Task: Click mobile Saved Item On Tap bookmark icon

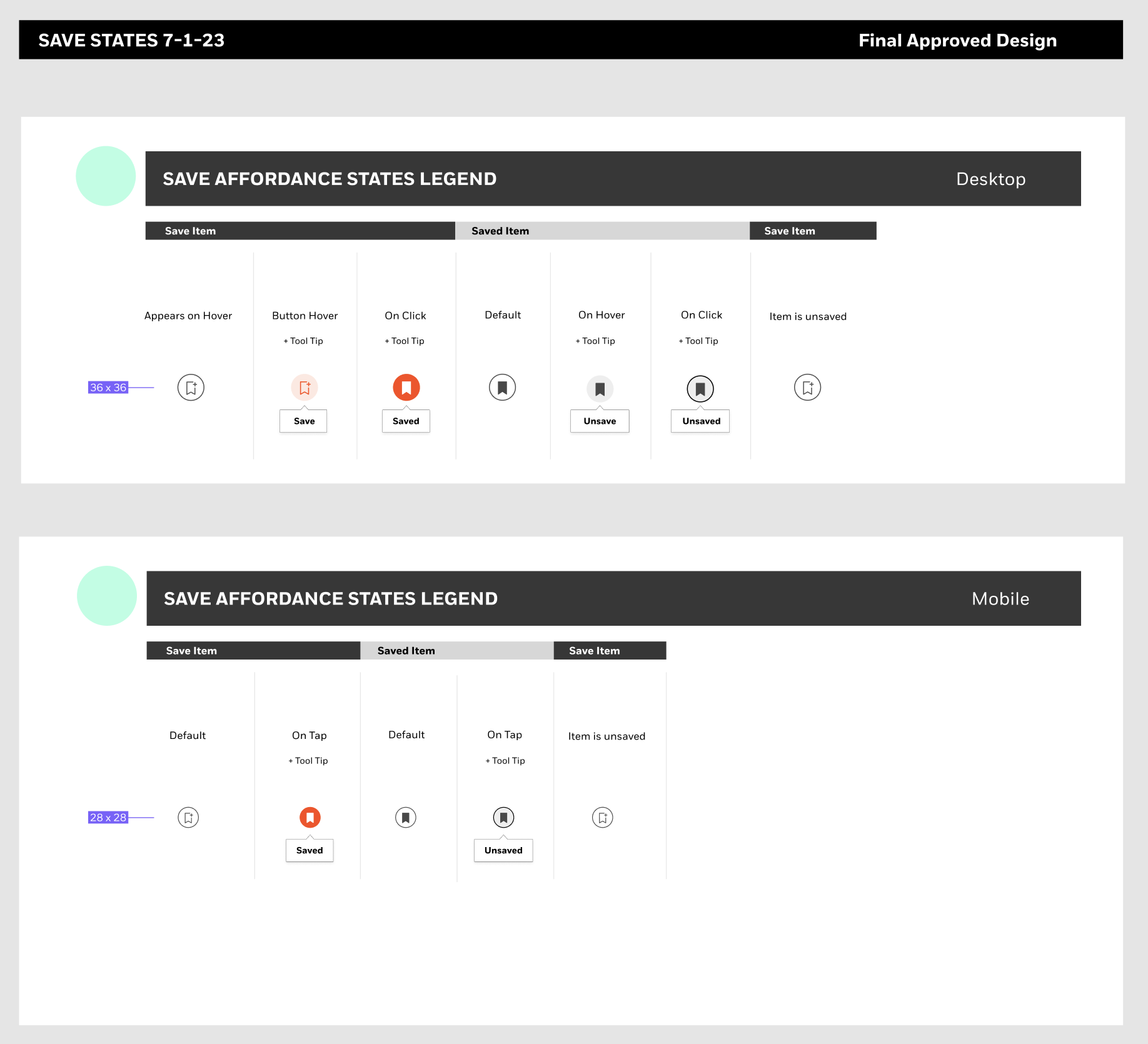Action: (x=503, y=818)
